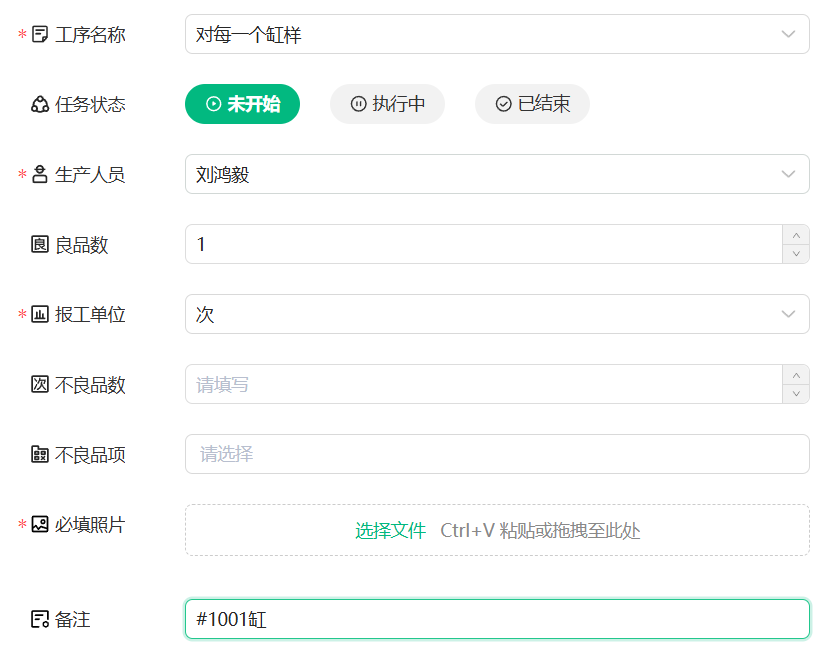Click the 备注 note icon
The width and height of the screenshot is (840, 665).
pyautogui.click(x=40, y=619)
